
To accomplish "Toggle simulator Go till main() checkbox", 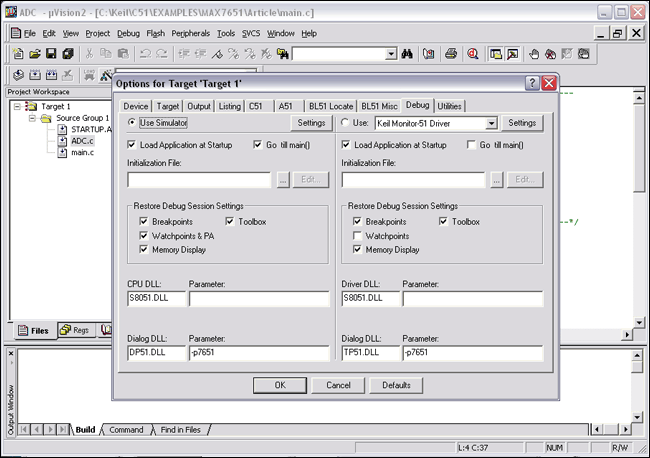I will pos(257,145).
